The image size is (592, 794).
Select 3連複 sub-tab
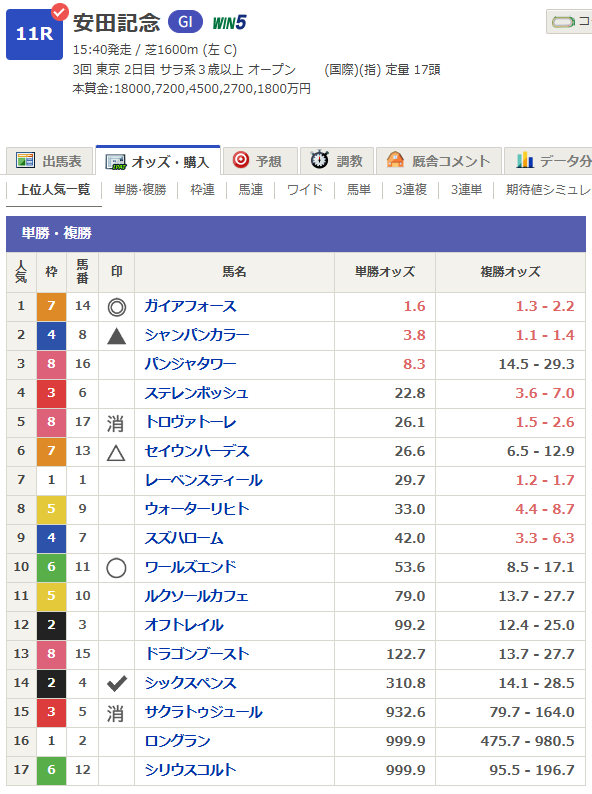(411, 190)
